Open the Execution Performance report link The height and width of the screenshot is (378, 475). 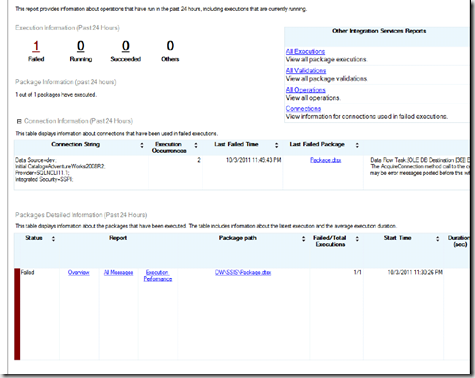[158, 276]
